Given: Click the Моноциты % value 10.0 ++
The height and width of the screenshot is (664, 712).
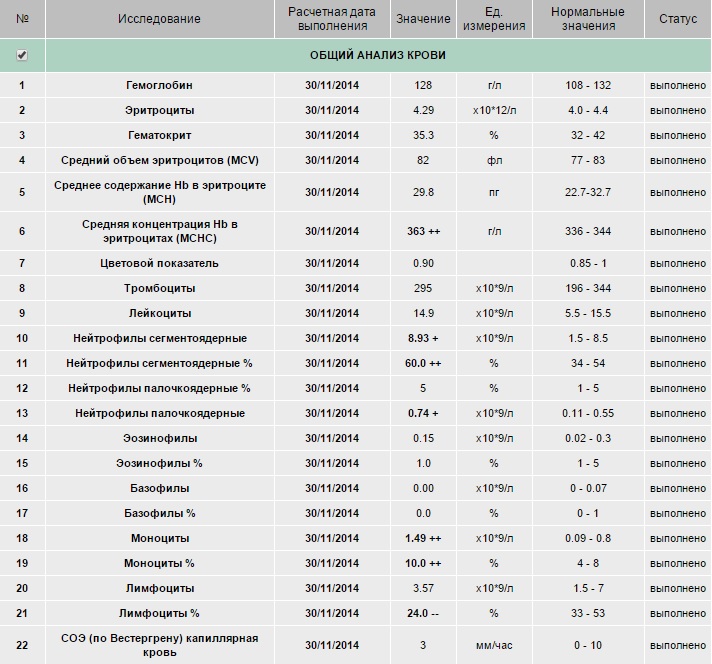Looking at the screenshot, I should click(x=424, y=563).
